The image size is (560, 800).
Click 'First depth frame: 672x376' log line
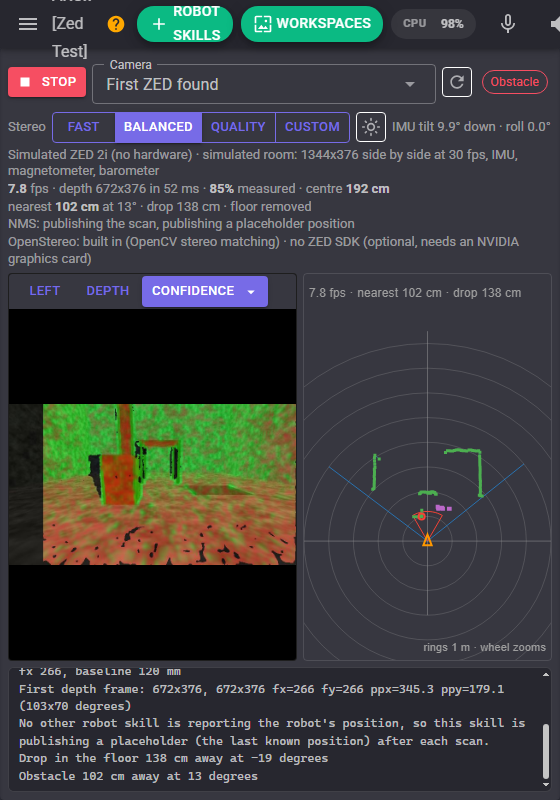pyautogui.click(x=261, y=697)
